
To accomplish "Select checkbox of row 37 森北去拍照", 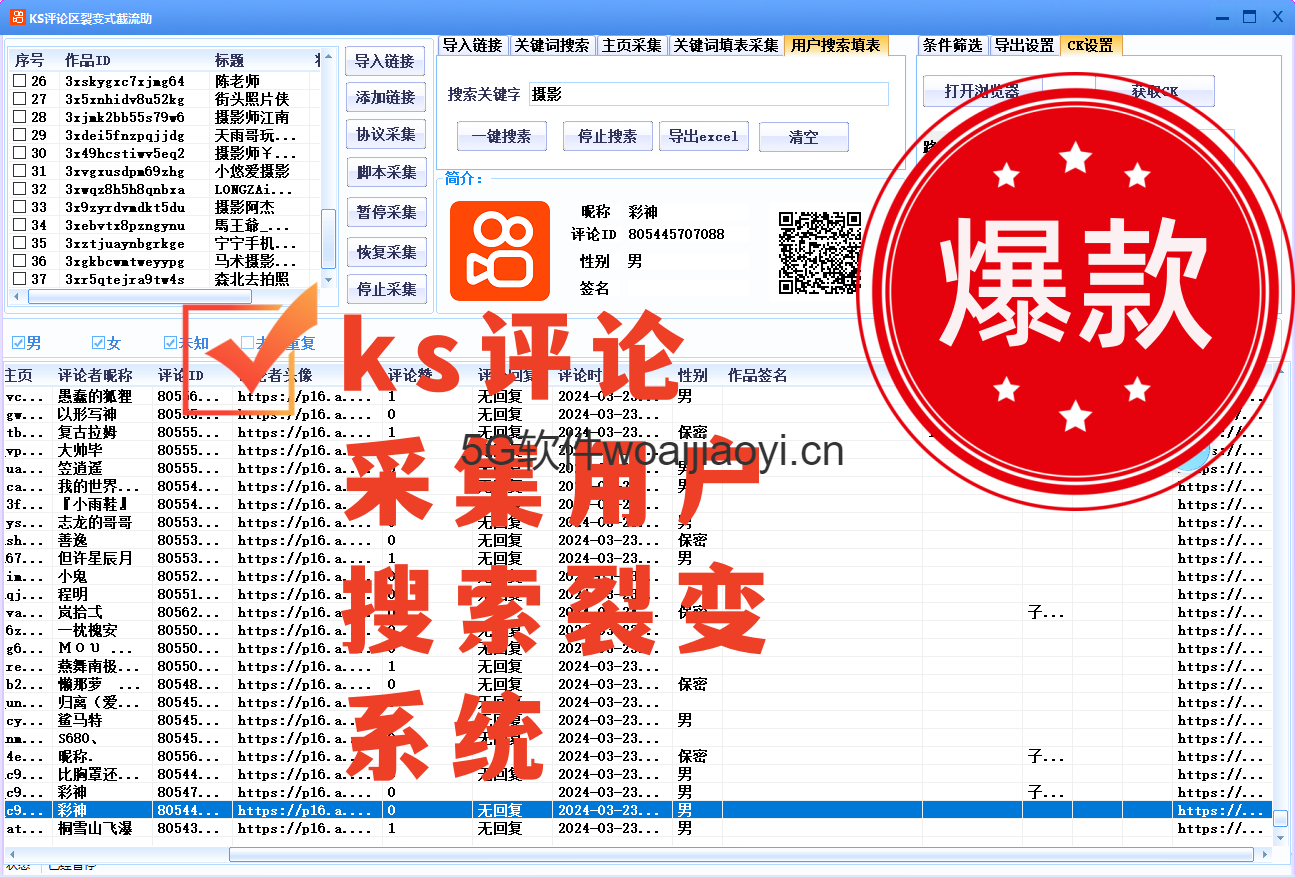I will [x=19, y=279].
